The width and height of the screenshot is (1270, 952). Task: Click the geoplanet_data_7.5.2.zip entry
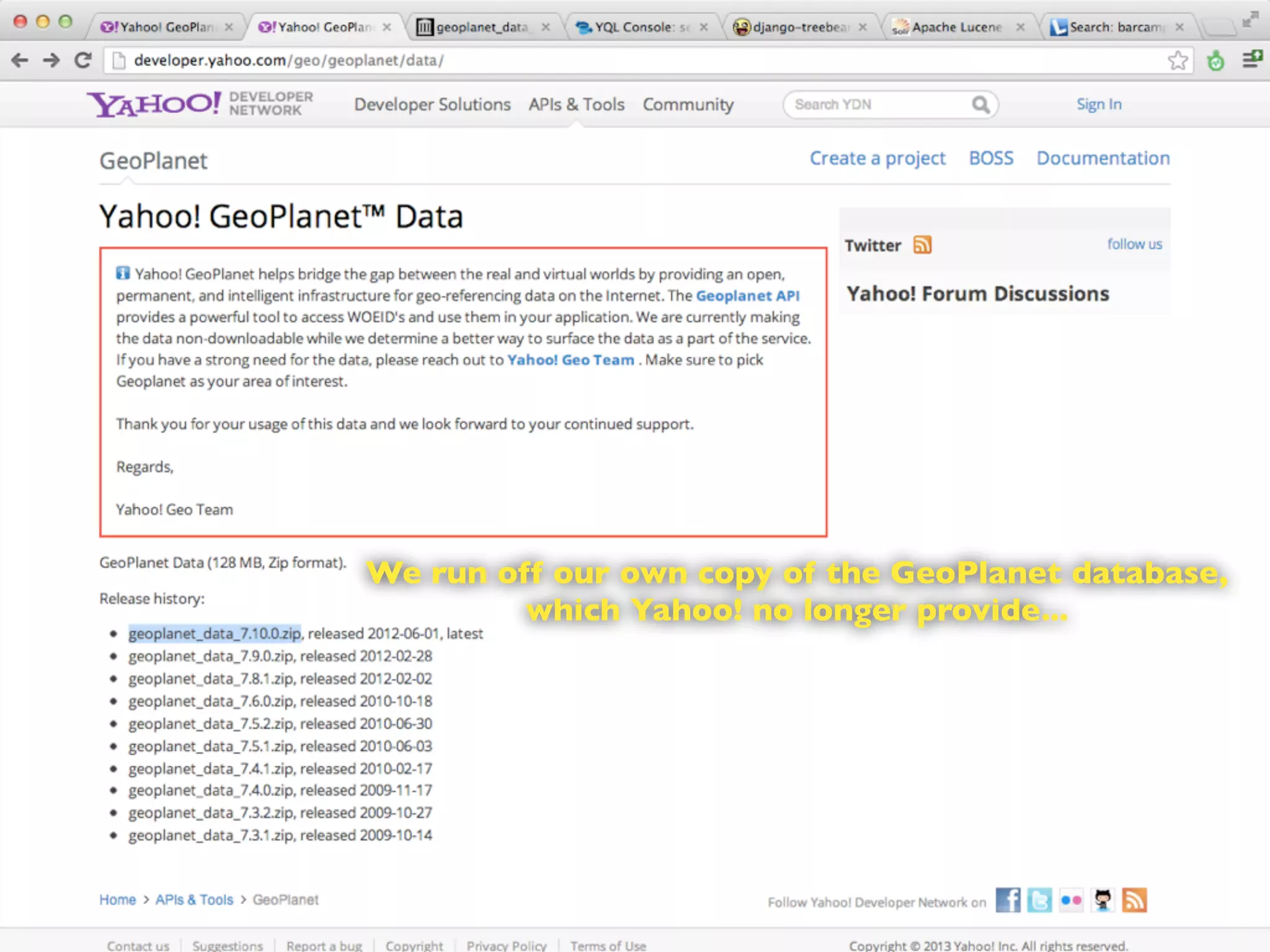211,723
